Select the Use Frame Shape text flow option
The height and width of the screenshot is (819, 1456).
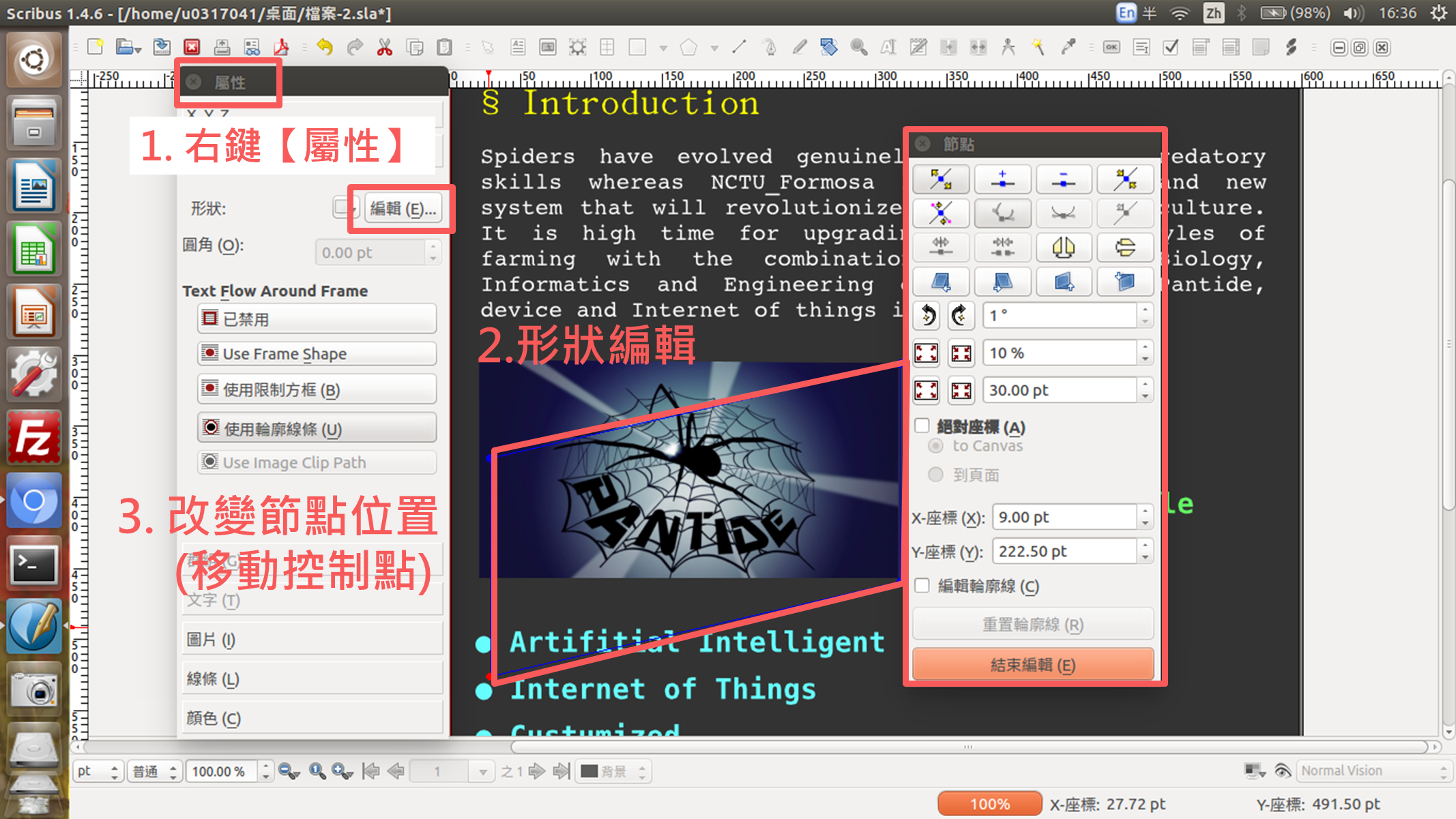[x=317, y=353]
